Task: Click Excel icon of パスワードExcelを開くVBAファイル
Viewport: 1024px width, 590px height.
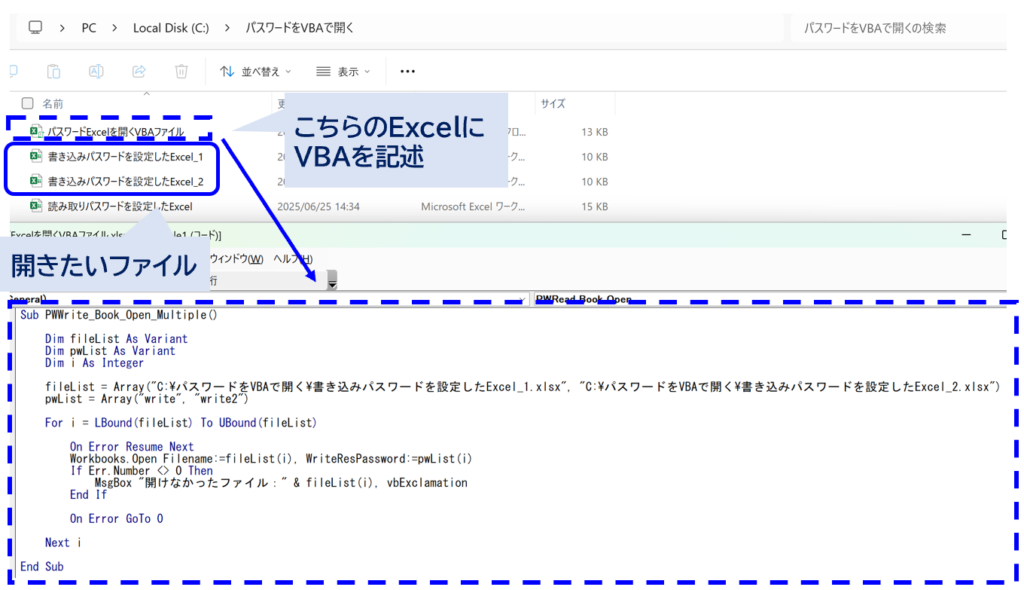Action: point(36,131)
